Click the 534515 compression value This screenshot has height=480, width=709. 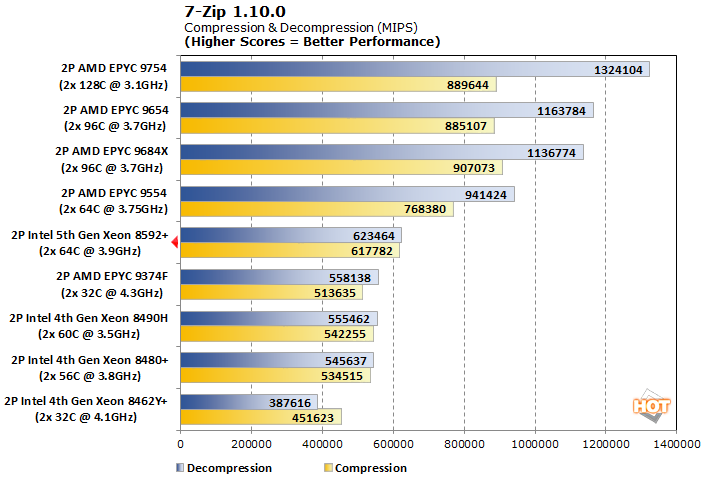[x=342, y=376]
